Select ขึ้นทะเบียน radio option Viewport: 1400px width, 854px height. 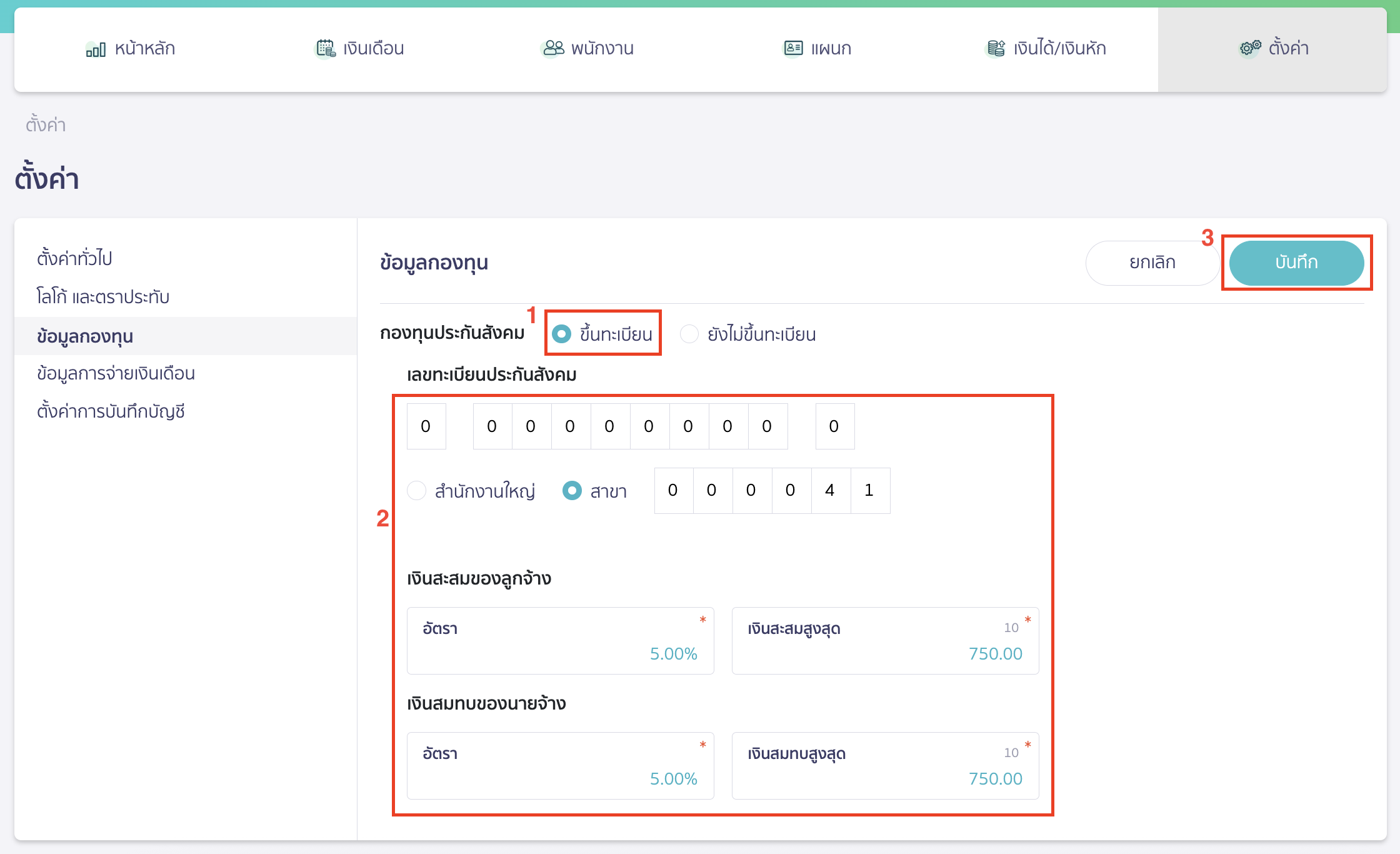pyautogui.click(x=562, y=334)
